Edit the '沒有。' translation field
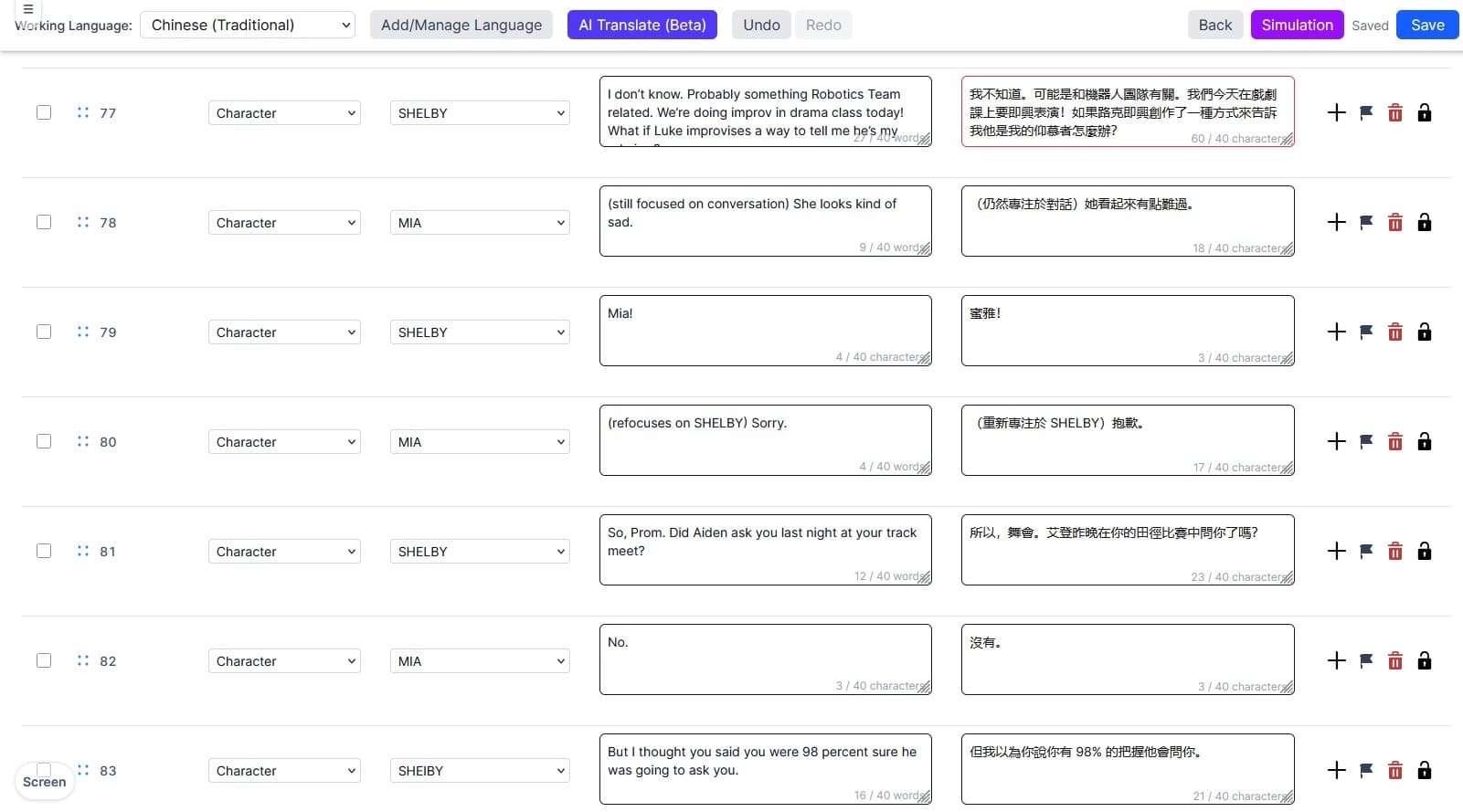The image size is (1463, 812). click(x=1128, y=659)
